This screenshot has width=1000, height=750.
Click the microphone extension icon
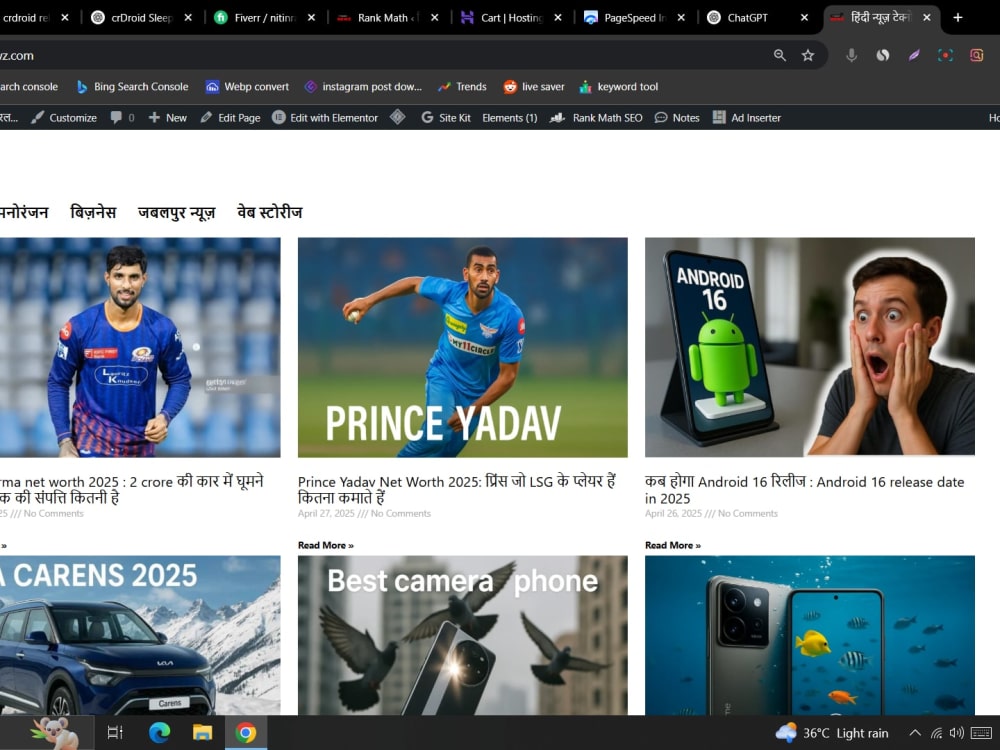851,55
